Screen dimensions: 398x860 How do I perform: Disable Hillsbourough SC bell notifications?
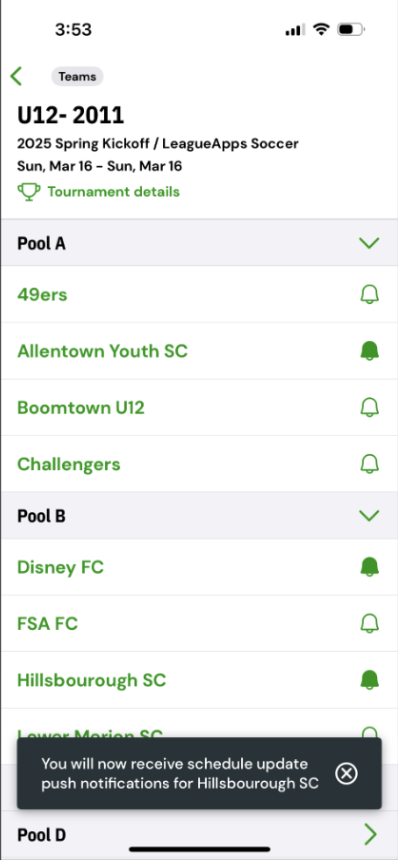point(369,680)
